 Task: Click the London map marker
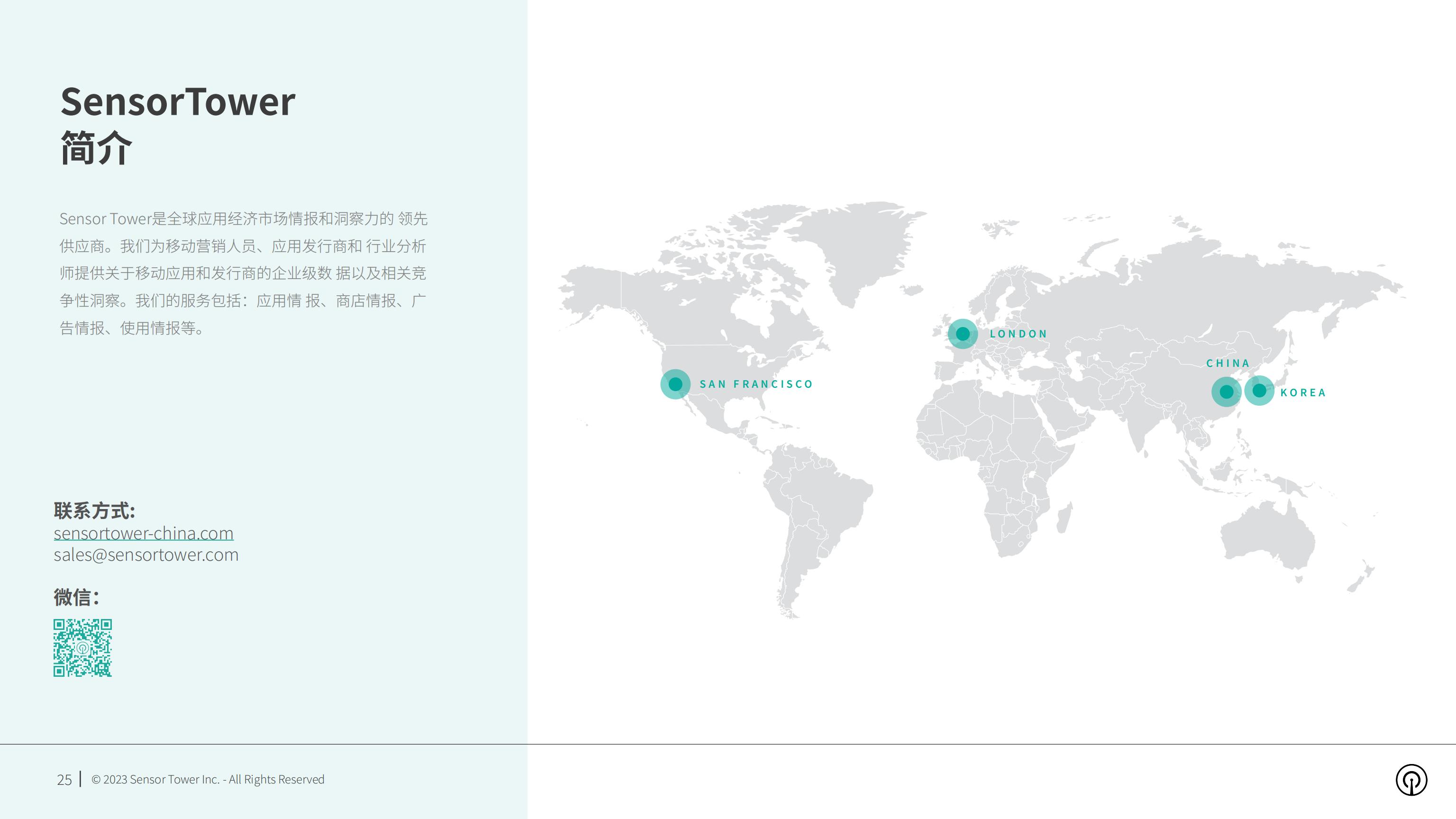(x=963, y=334)
